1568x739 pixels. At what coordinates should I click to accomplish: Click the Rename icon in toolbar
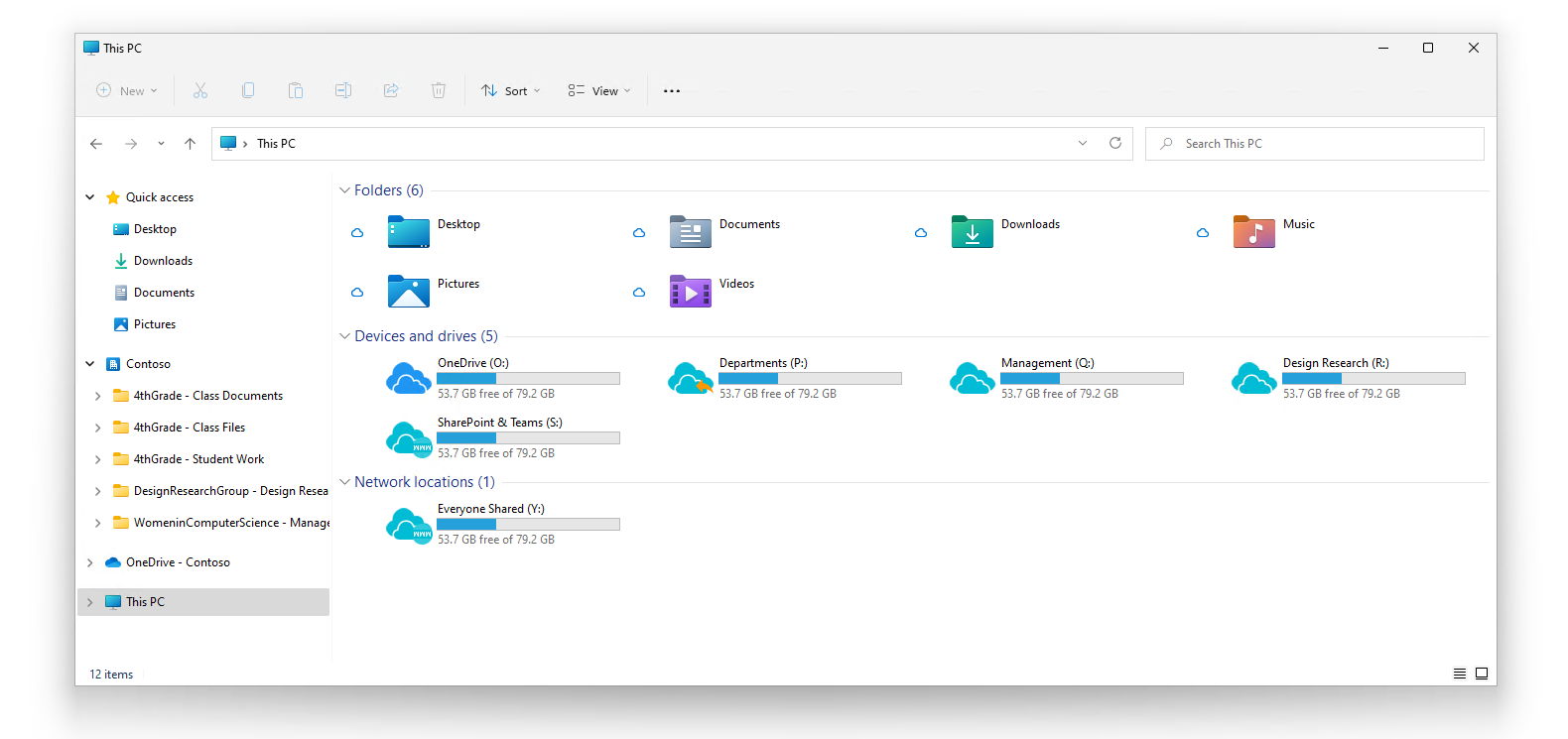click(343, 90)
